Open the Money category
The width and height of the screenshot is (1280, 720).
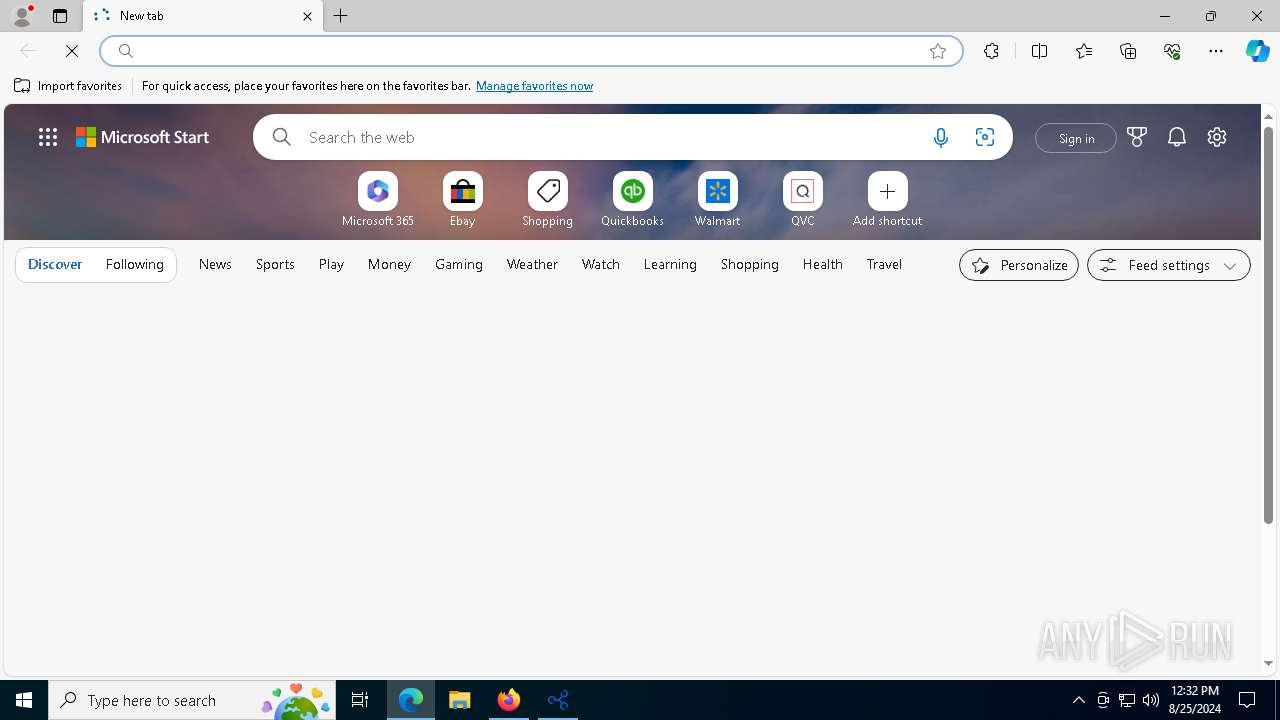point(389,264)
